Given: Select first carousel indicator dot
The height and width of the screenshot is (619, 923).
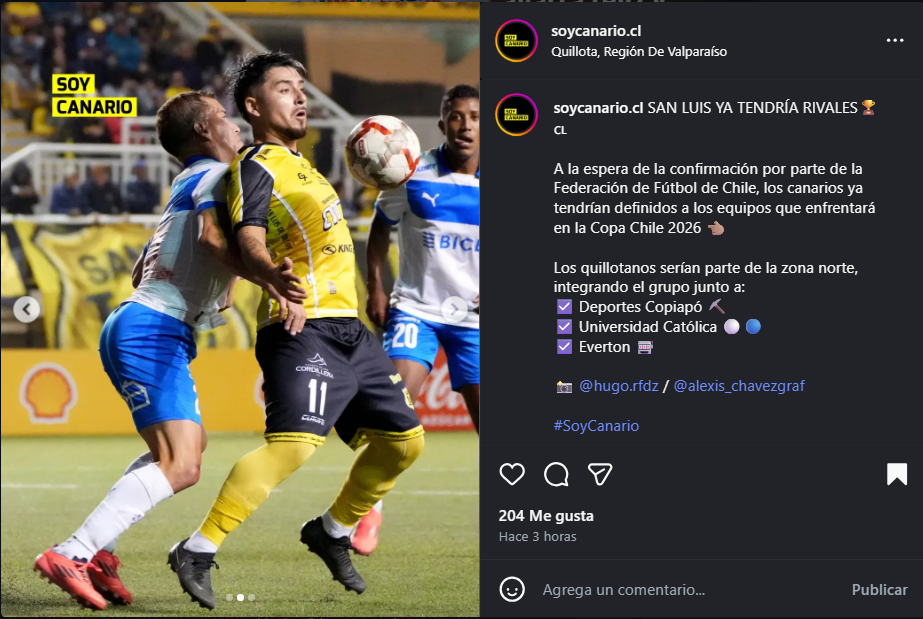Looking at the screenshot, I should point(230,597).
